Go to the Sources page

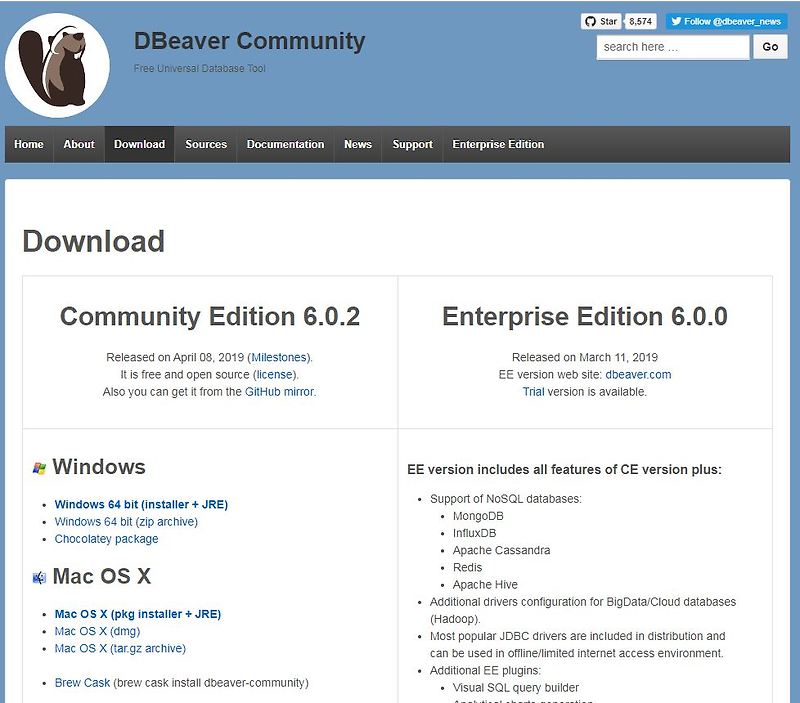coord(206,144)
